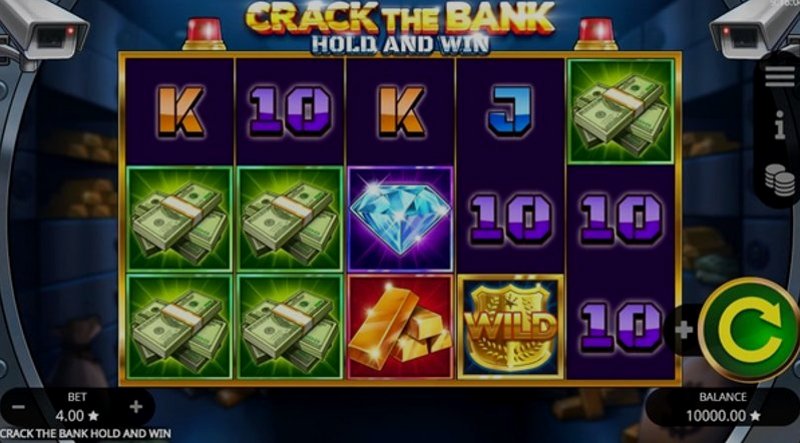Click the Crack The Bank Hold And Win footer text
The image size is (800, 443).
[86, 434]
